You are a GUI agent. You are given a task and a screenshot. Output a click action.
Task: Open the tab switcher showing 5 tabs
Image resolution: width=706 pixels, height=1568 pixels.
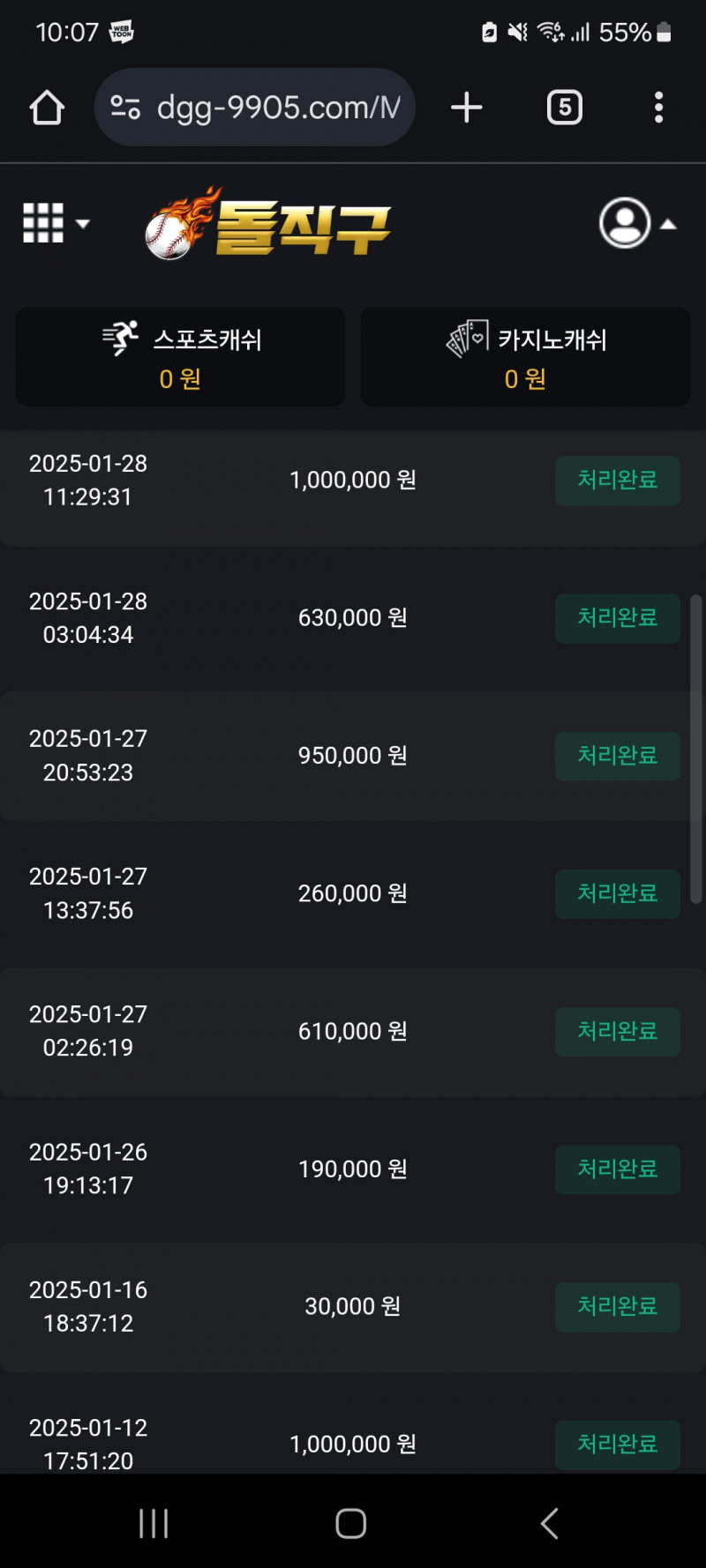565,108
